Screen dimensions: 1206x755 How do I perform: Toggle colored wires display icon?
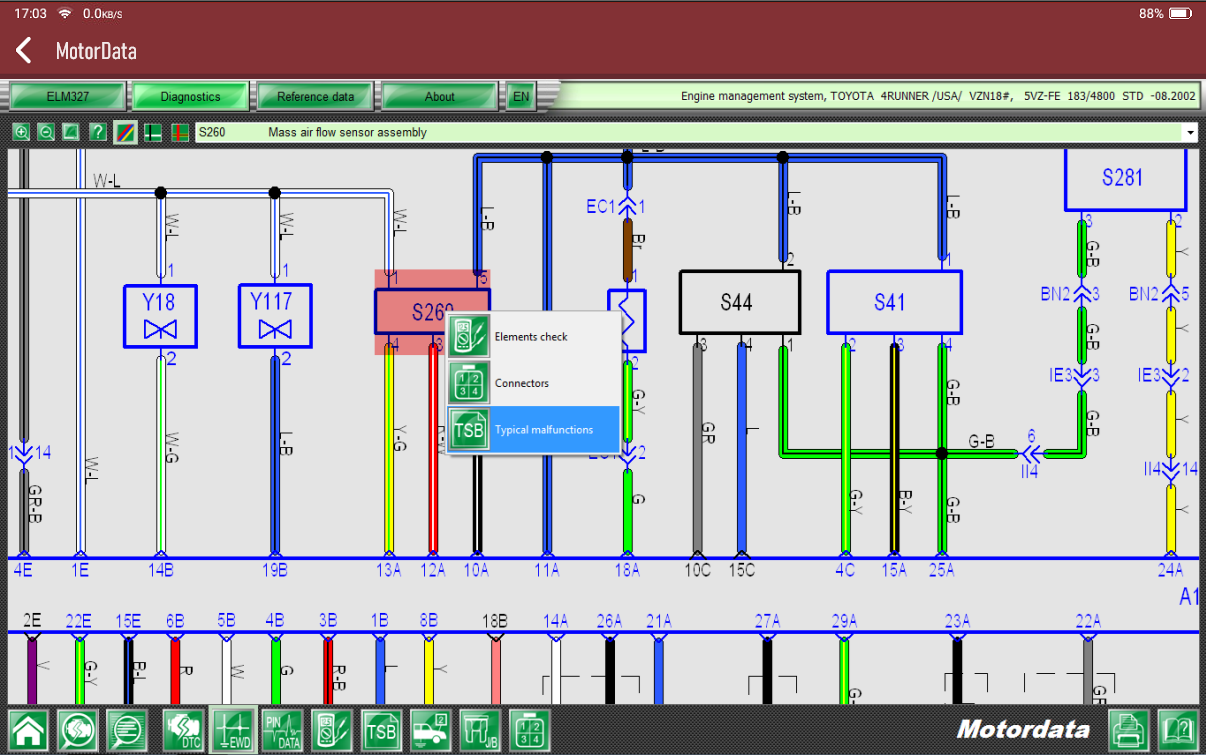click(125, 132)
